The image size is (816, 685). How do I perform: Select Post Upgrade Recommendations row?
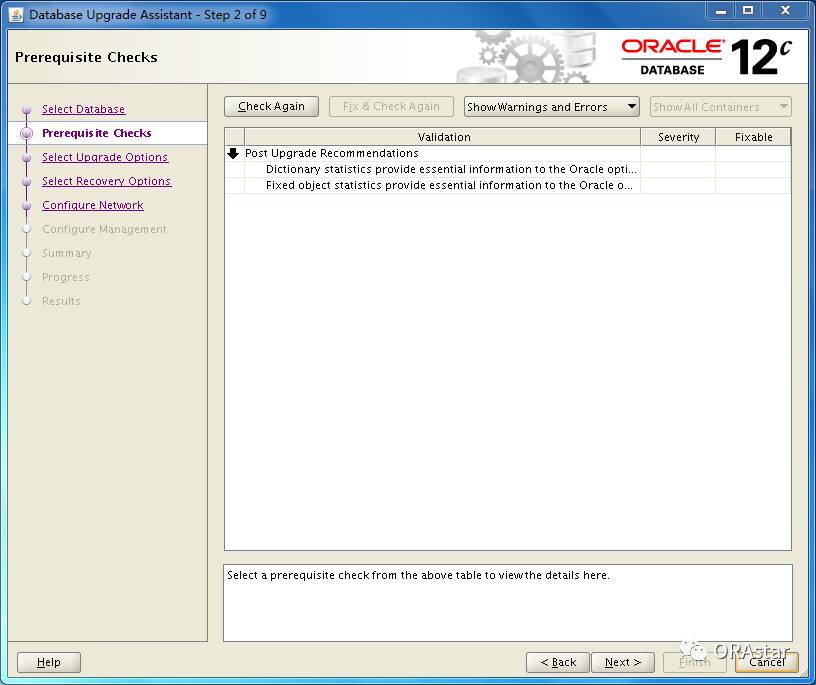pyautogui.click(x=507, y=153)
